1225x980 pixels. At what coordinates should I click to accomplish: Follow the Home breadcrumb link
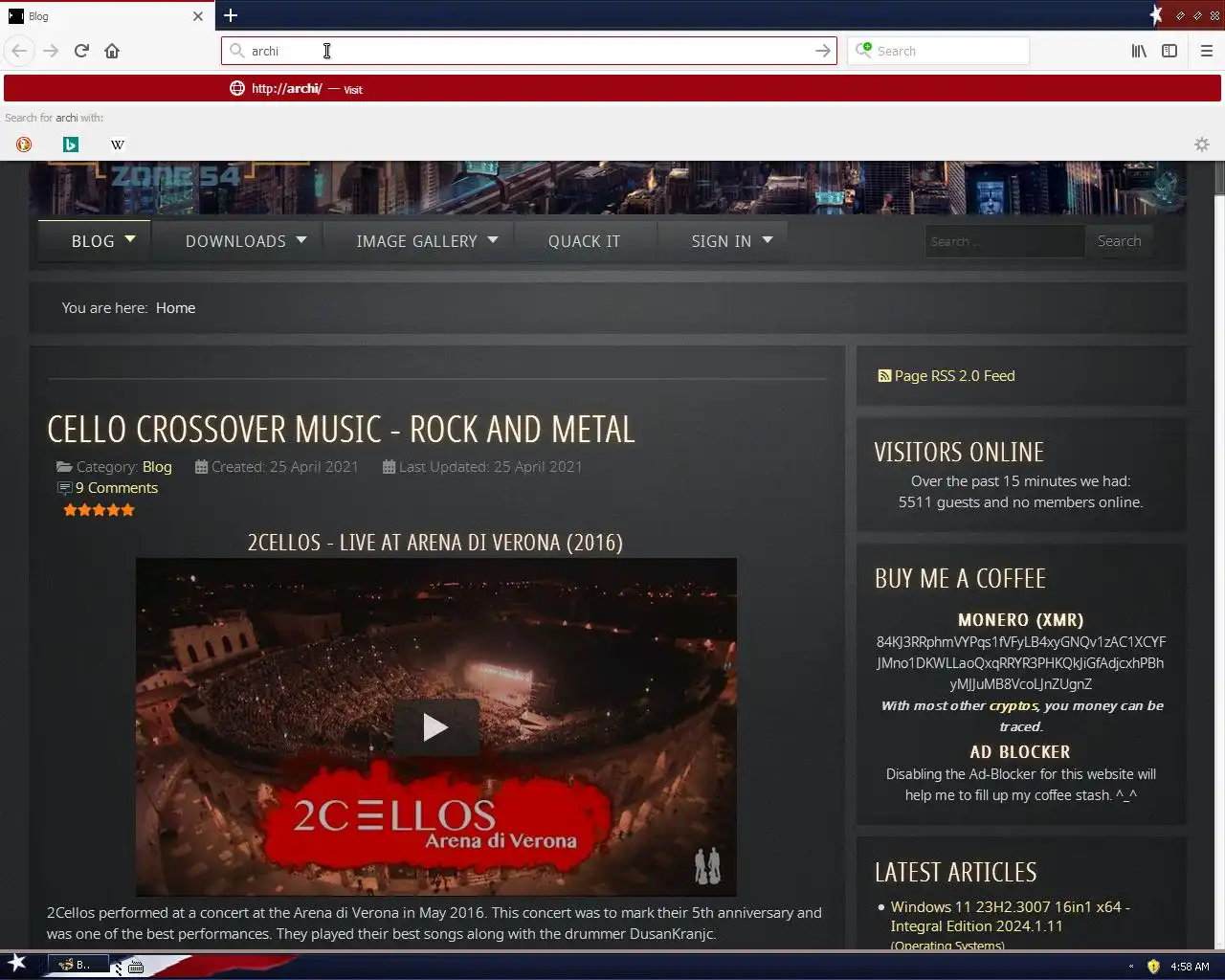175,307
